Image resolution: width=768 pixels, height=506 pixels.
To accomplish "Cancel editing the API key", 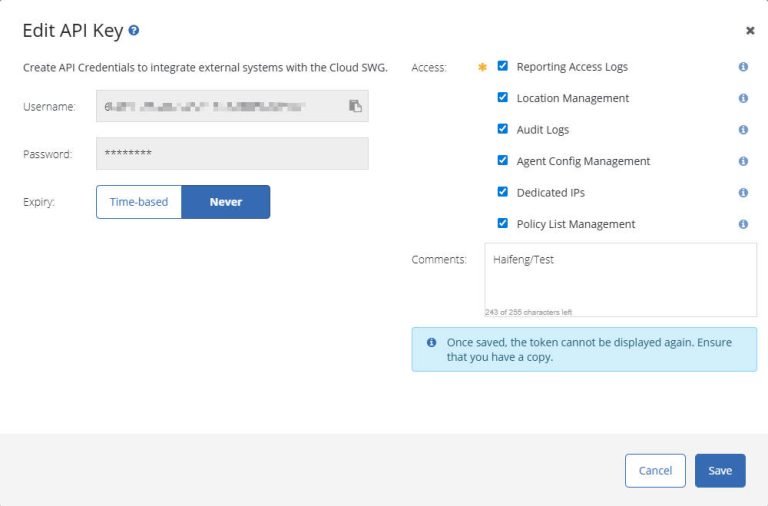I will click(x=655, y=471).
